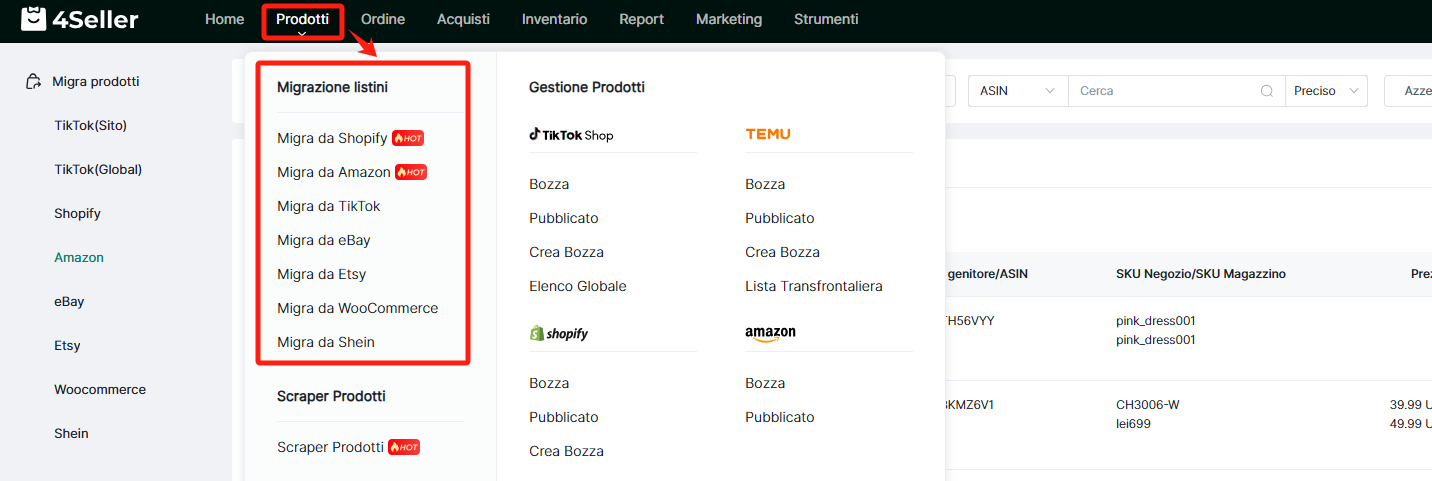The height and width of the screenshot is (481, 1432).
Task: Open the Preciso match mode dropdown
Action: coord(1326,91)
